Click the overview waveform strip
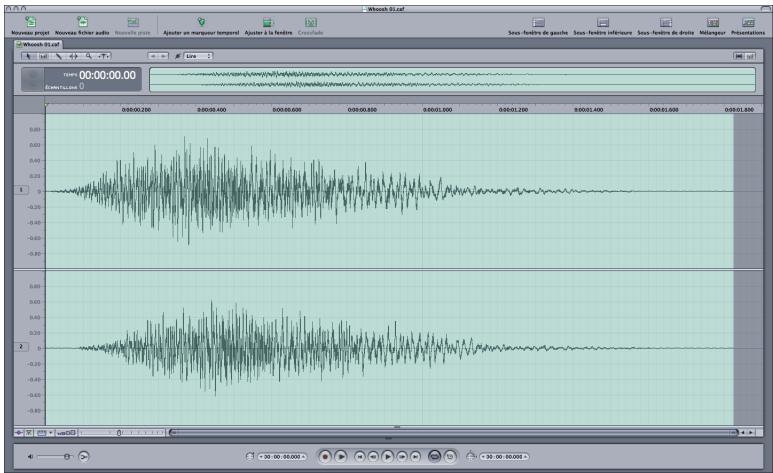The height and width of the screenshot is (473, 773). click(452, 80)
